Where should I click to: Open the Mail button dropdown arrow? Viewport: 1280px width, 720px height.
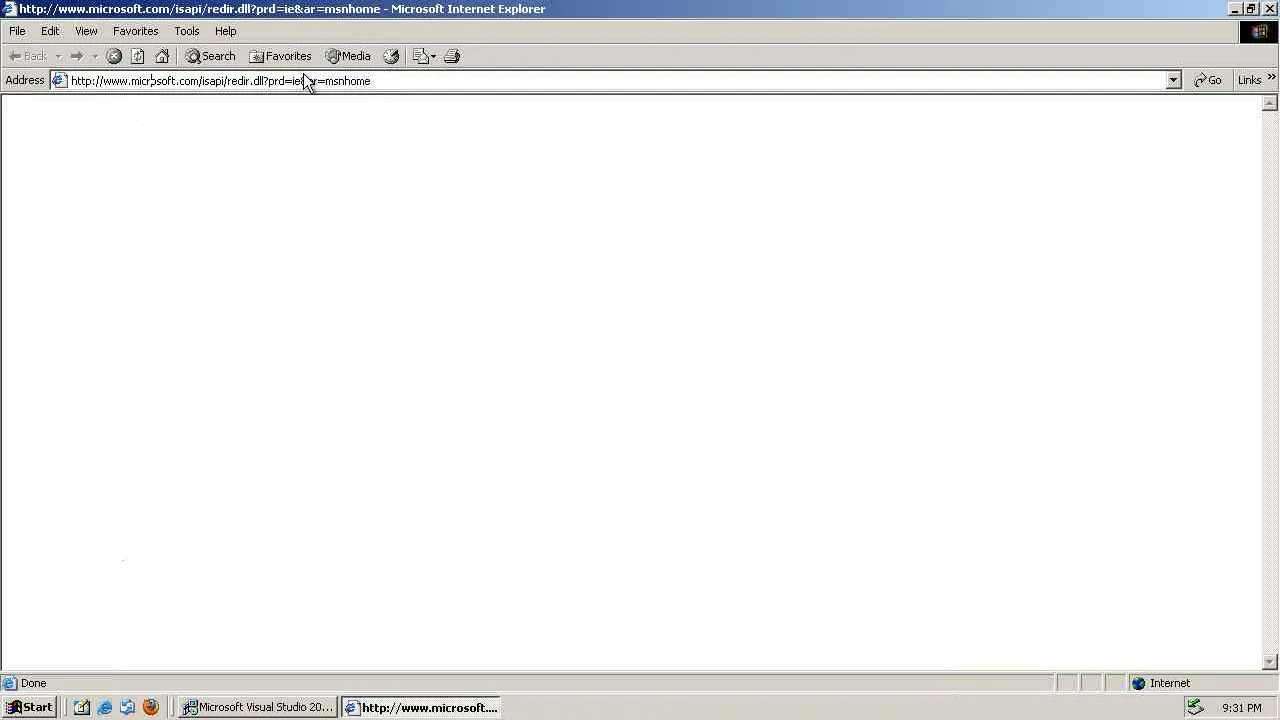(433, 56)
